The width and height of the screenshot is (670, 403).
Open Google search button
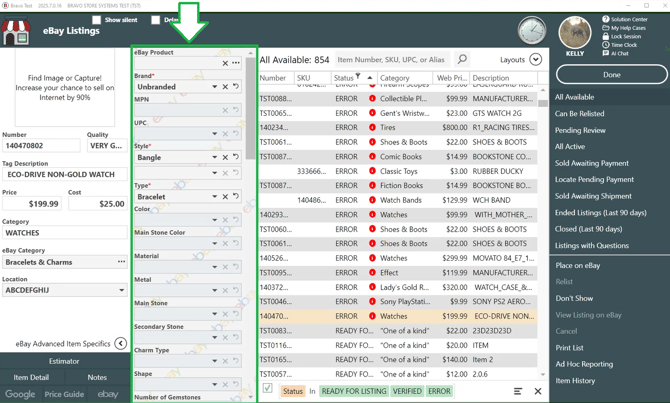[x=21, y=394]
